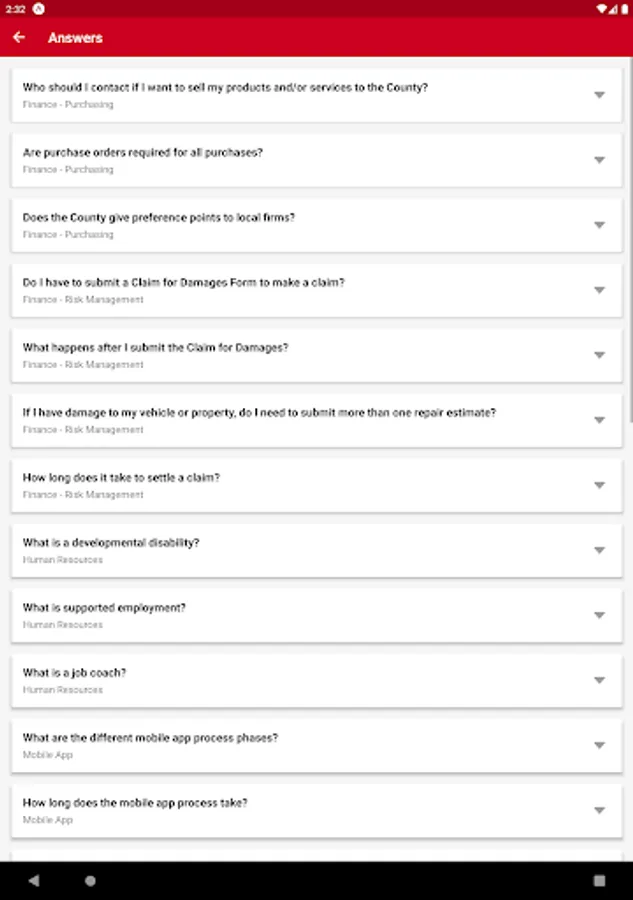
Task: Open the supported employment answer
Action: (x=316, y=614)
